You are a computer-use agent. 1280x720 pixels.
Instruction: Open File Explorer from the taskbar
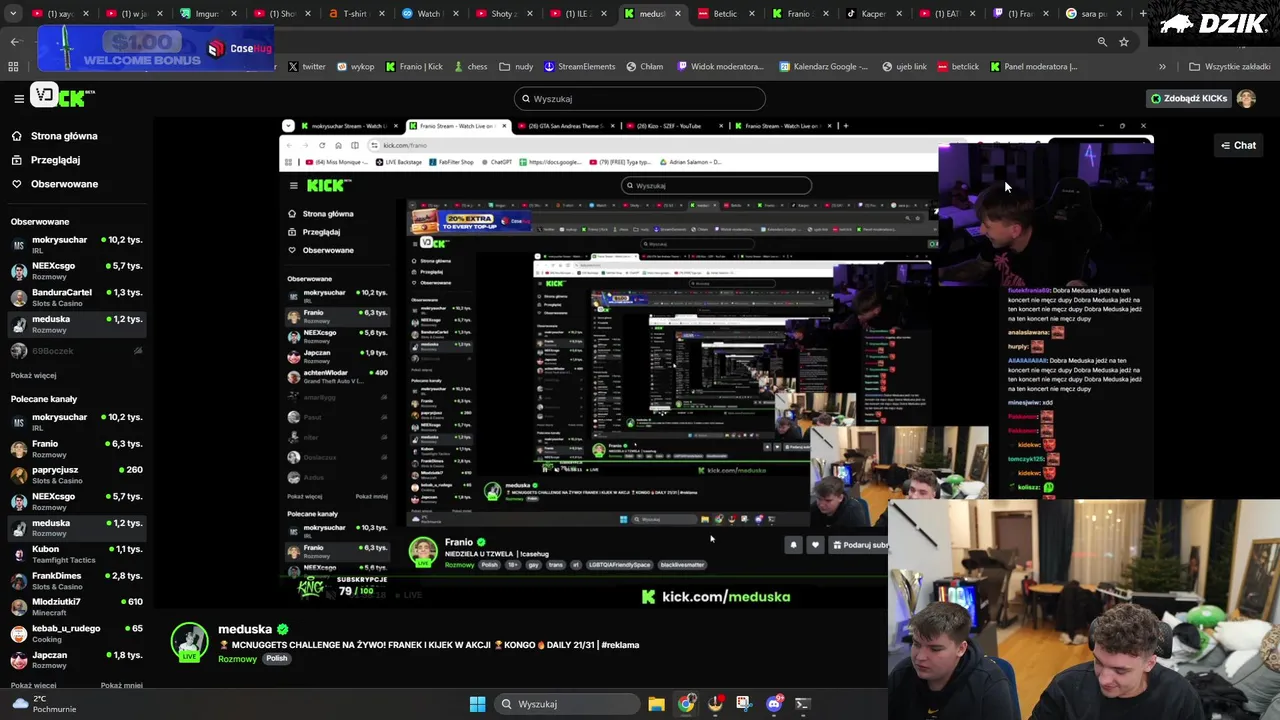point(656,704)
